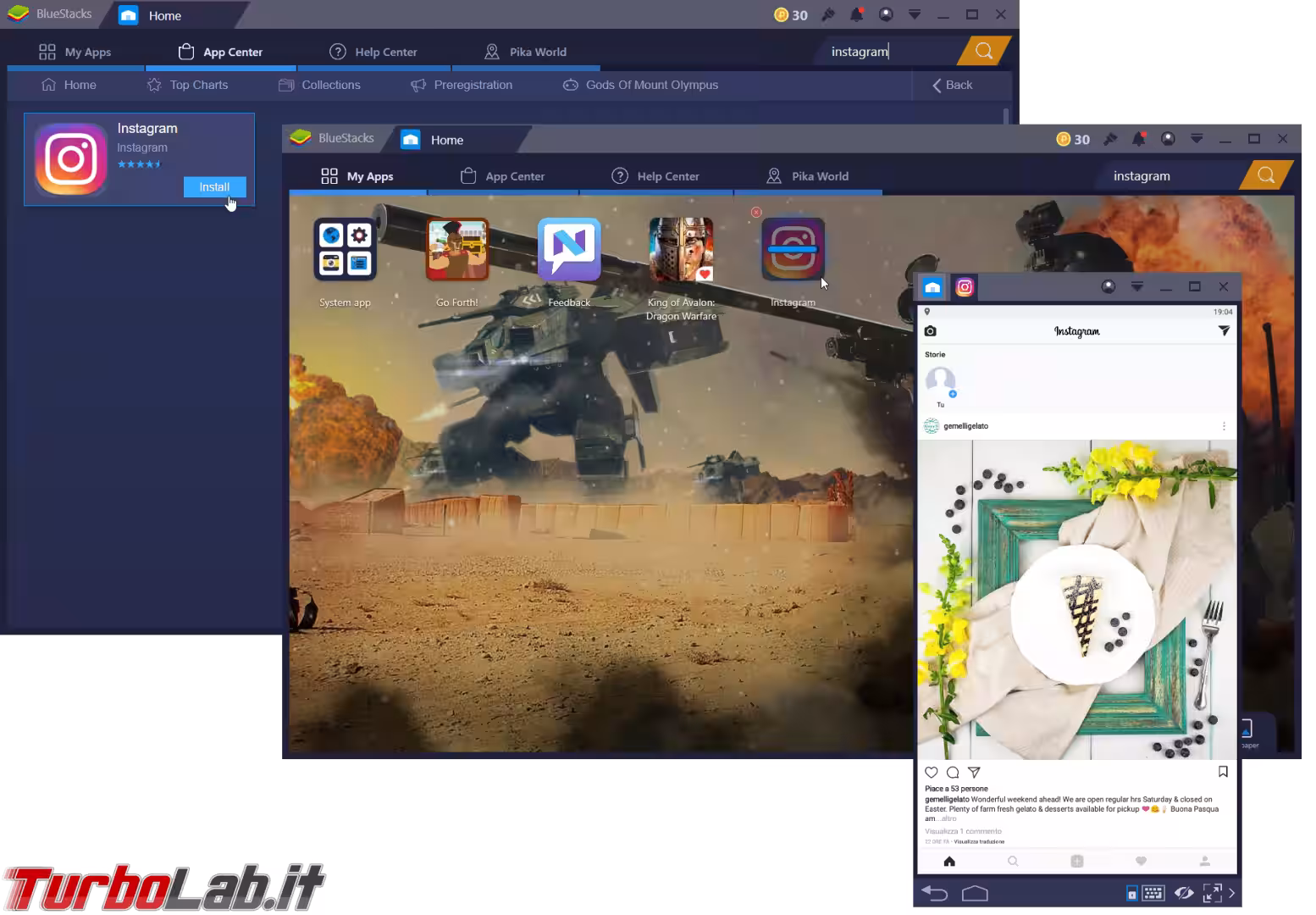Launch the King of Avalon: Dragon Warfare icon
1316x915 pixels.
click(x=682, y=250)
